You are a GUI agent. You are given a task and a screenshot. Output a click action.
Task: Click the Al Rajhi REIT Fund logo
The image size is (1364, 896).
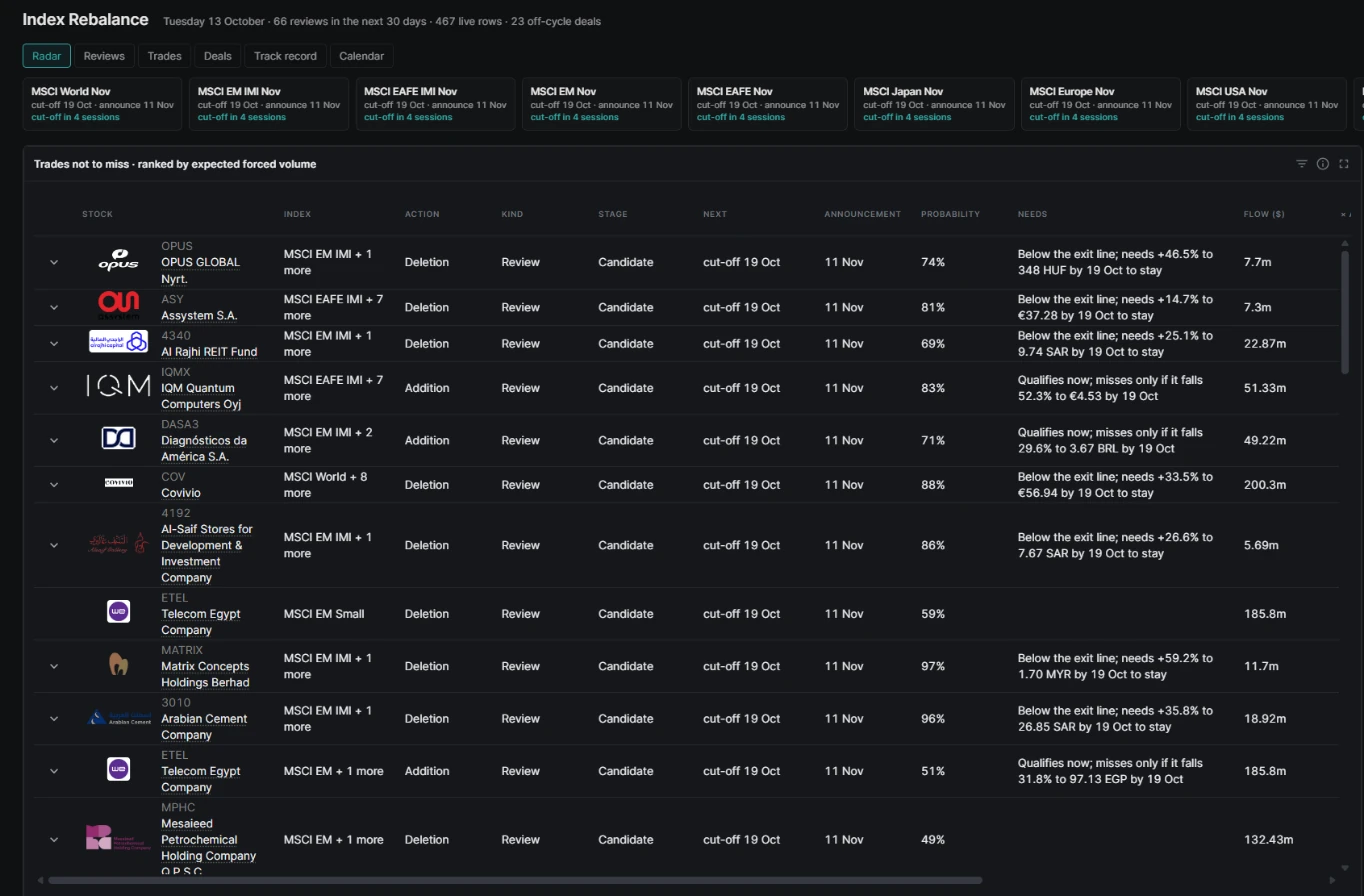coord(118,343)
